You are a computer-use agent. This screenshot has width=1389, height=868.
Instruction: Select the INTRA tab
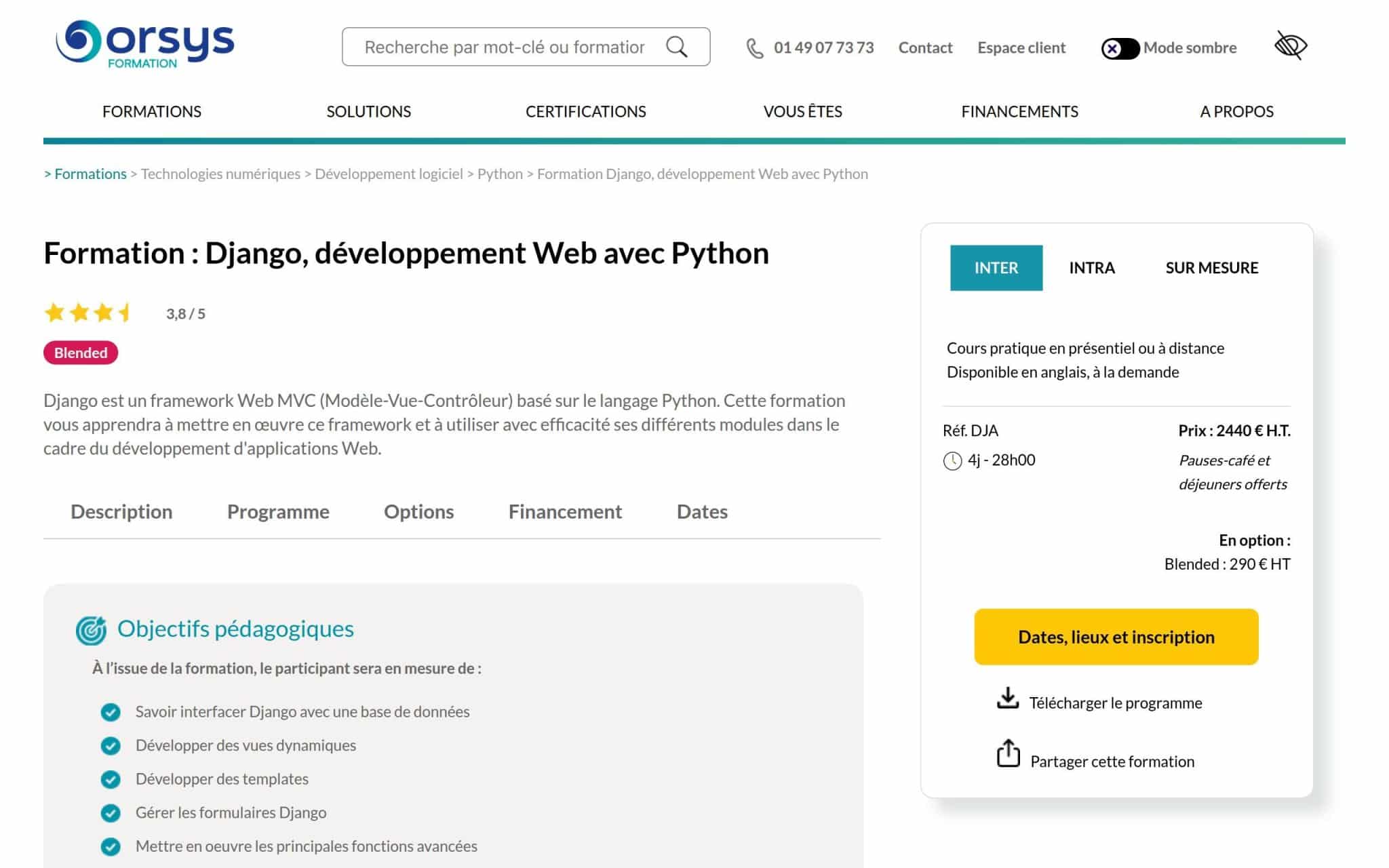click(x=1092, y=268)
